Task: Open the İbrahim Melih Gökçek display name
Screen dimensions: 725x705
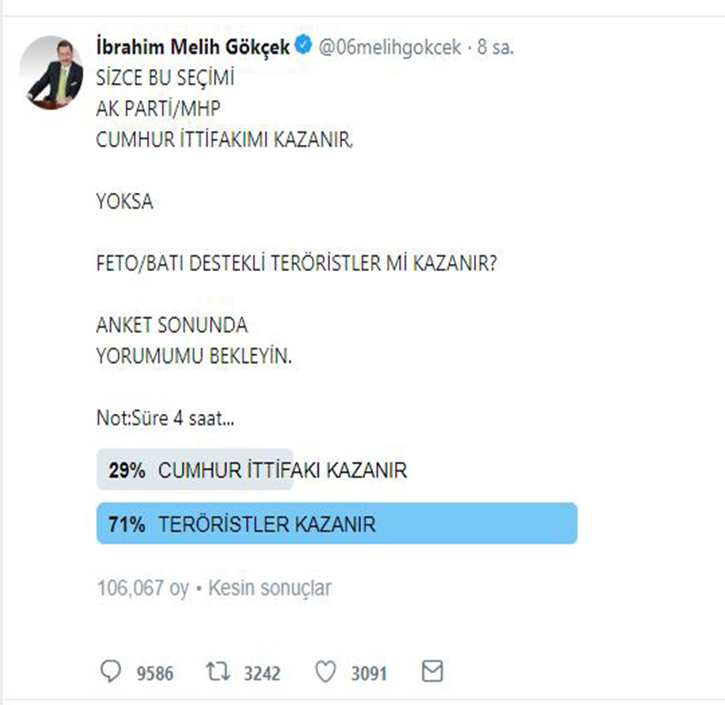Action: click(193, 47)
